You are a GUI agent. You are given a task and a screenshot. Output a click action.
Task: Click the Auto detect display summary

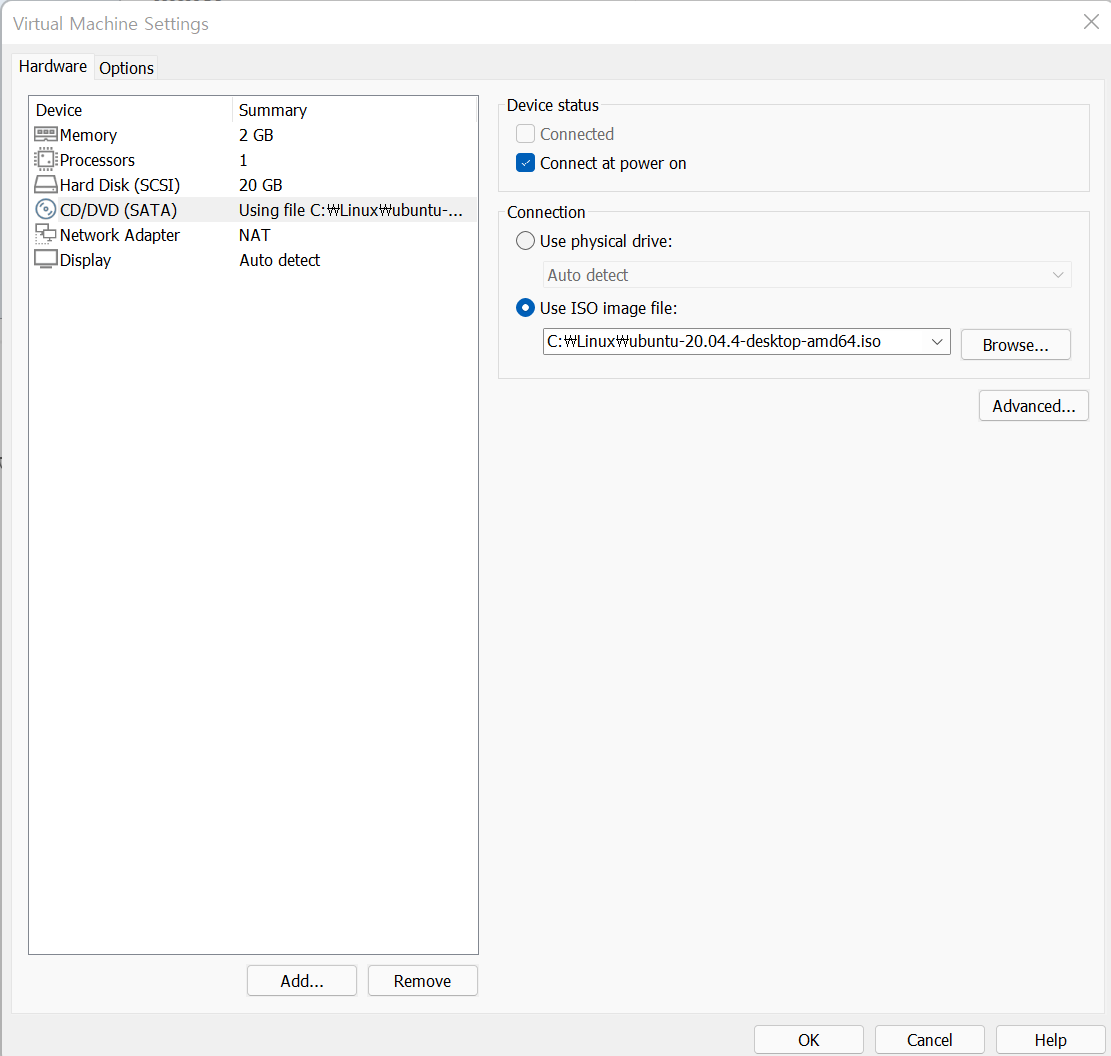(279, 260)
